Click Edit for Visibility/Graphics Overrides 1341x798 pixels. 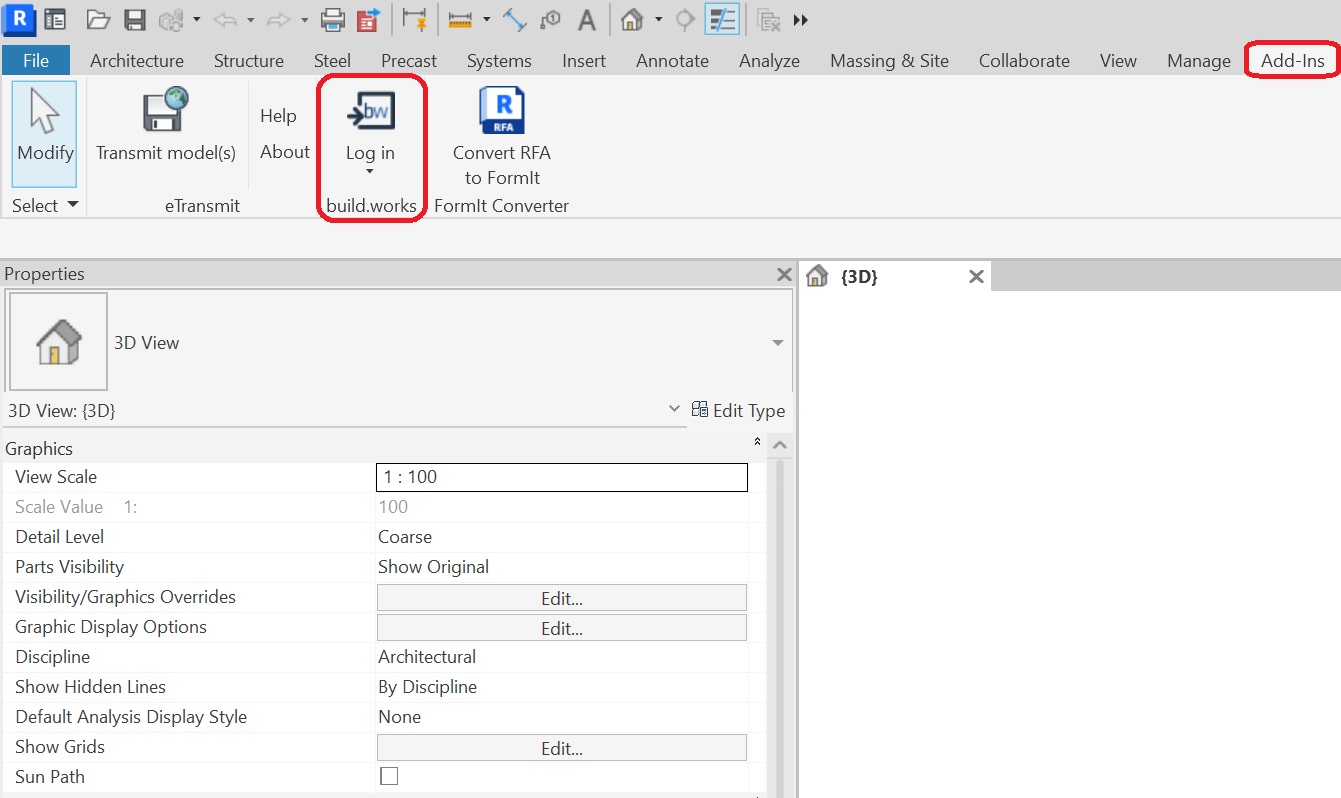point(562,598)
